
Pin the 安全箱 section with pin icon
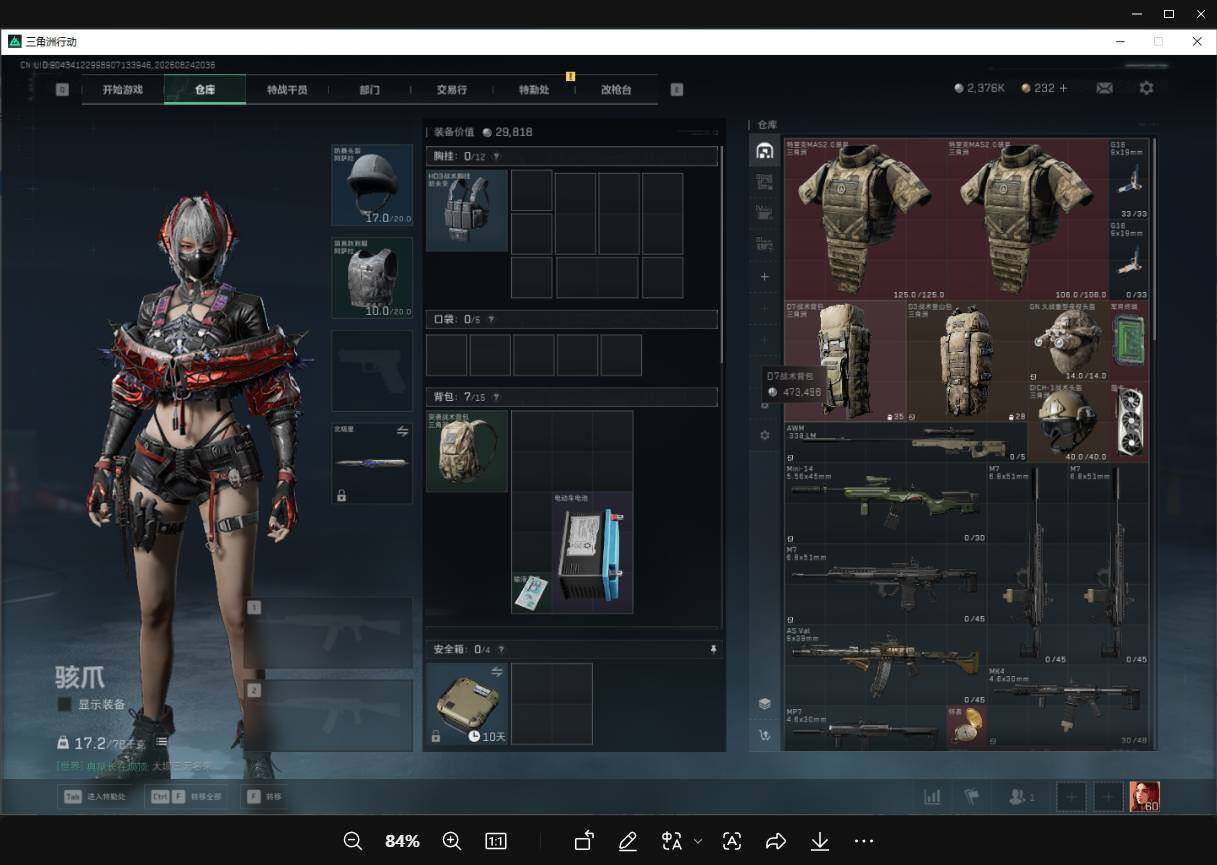click(x=713, y=649)
